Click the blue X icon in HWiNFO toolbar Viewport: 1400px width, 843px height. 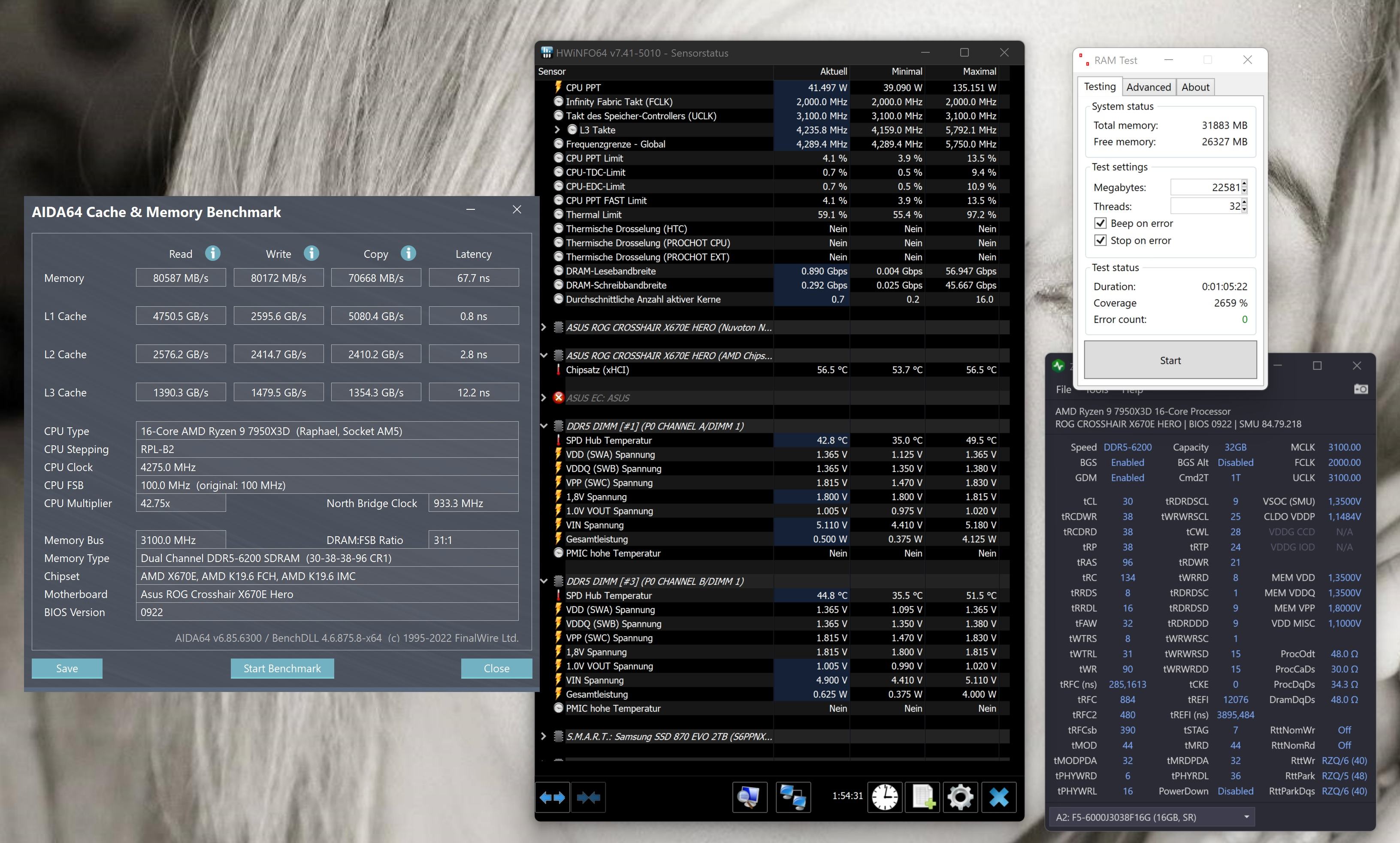tap(998, 797)
